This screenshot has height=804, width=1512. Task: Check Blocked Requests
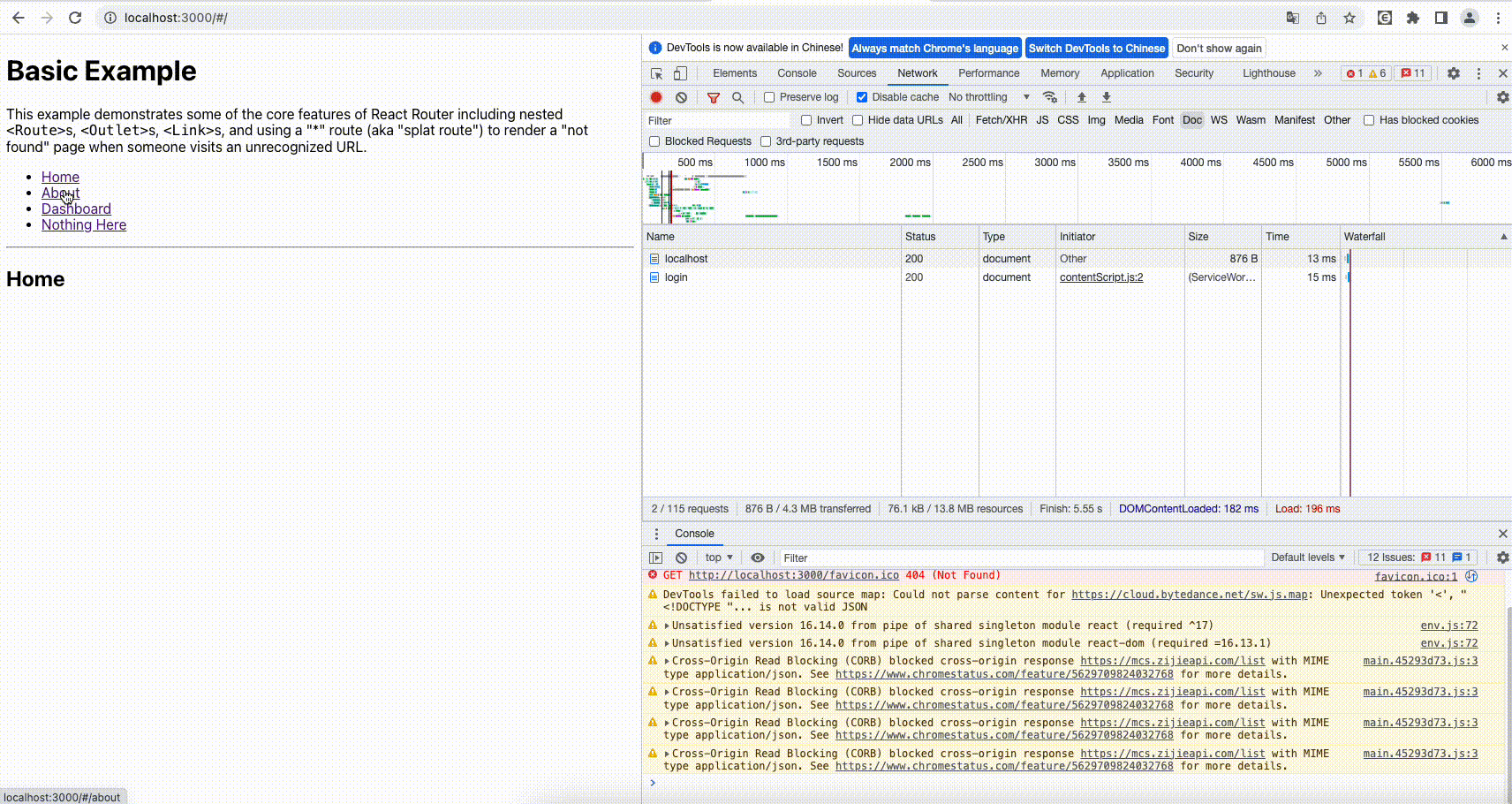(x=654, y=141)
